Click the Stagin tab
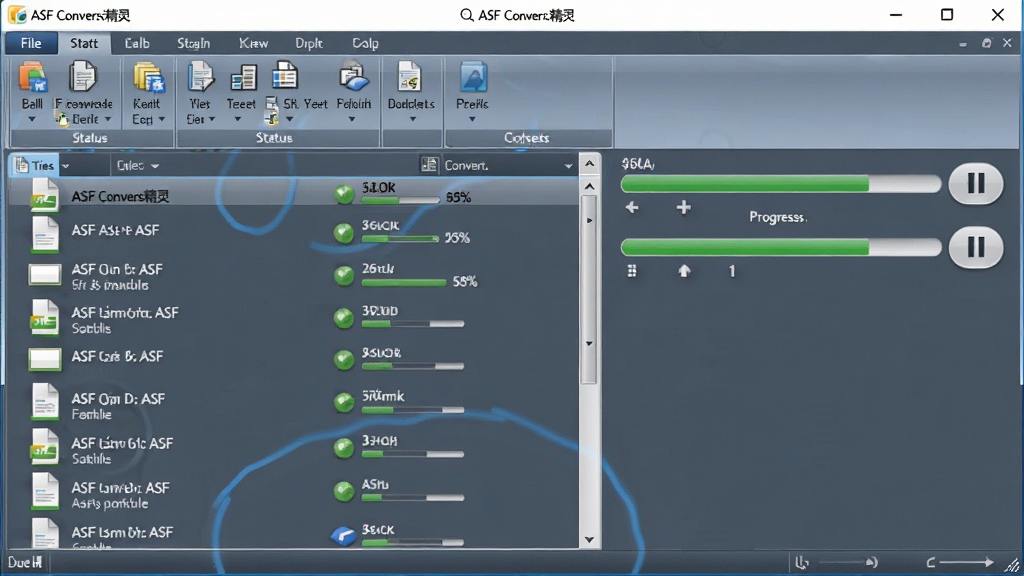Image resolution: width=1024 pixels, height=576 pixels. pyautogui.click(x=194, y=43)
